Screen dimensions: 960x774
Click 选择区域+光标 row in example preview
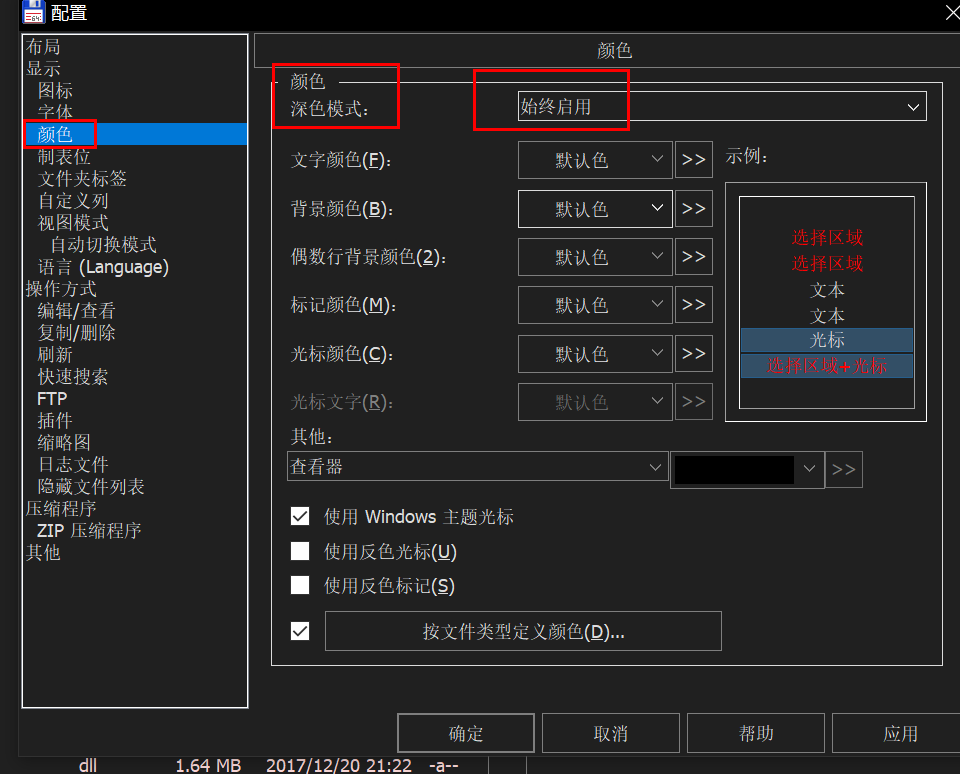(827, 366)
